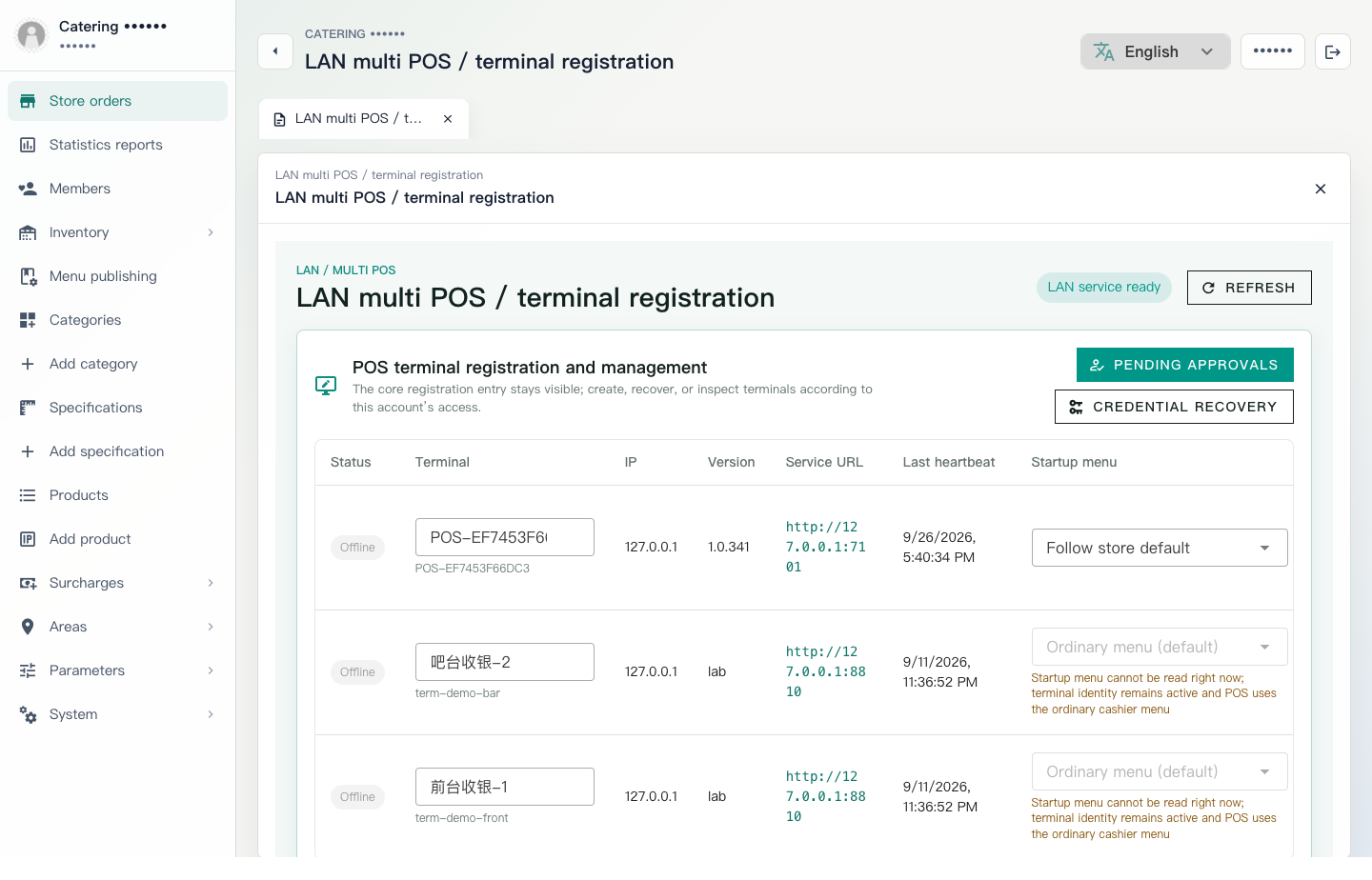Open startup menu dropdown for 前台收银-1
Viewport: 1372px width, 880px height.
1160,771
